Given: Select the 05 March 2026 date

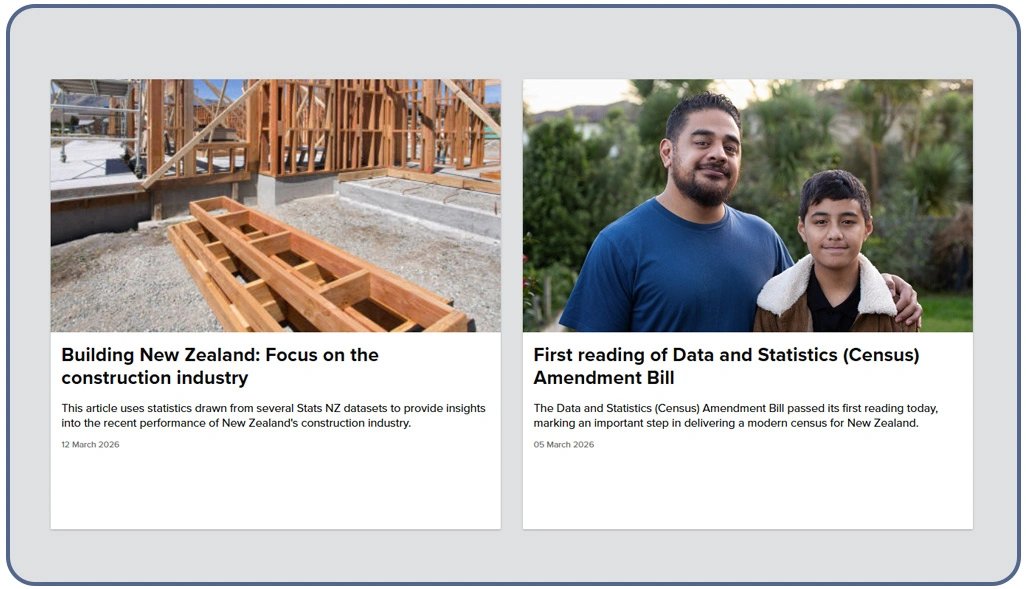Looking at the screenshot, I should coord(563,445).
